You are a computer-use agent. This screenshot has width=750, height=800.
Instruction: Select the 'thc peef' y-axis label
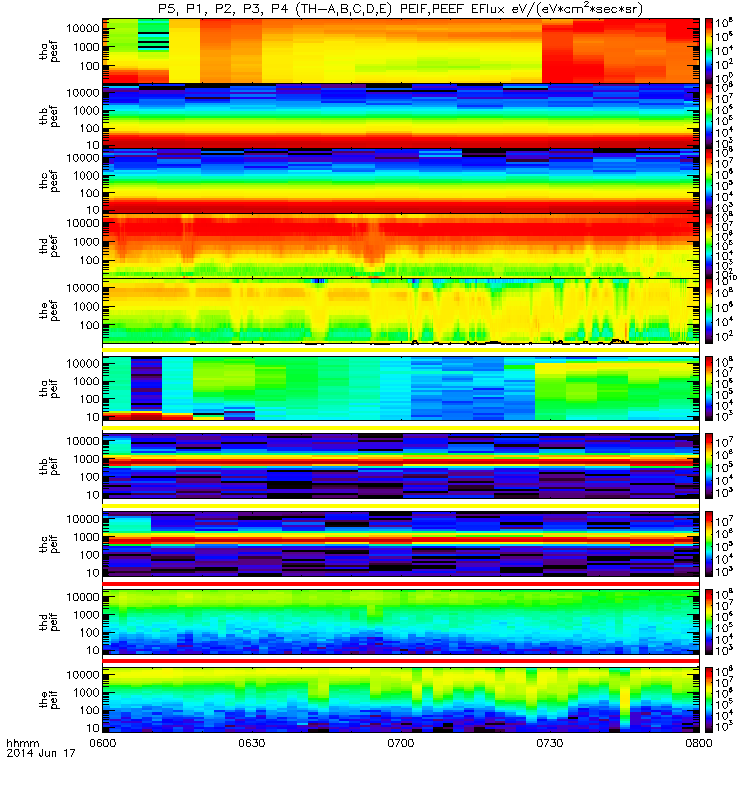[49, 181]
